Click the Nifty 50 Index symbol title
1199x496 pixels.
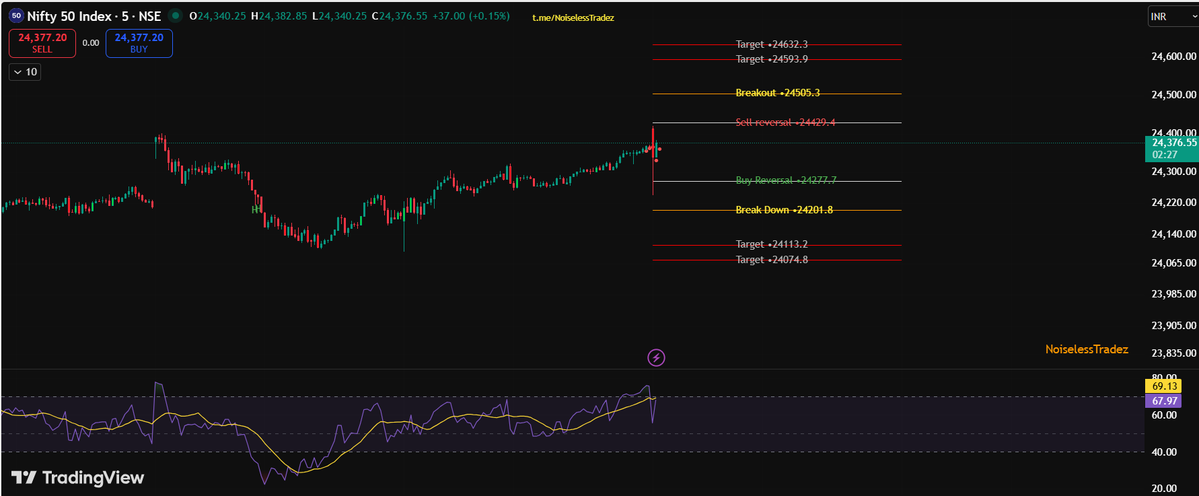click(94, 15)
